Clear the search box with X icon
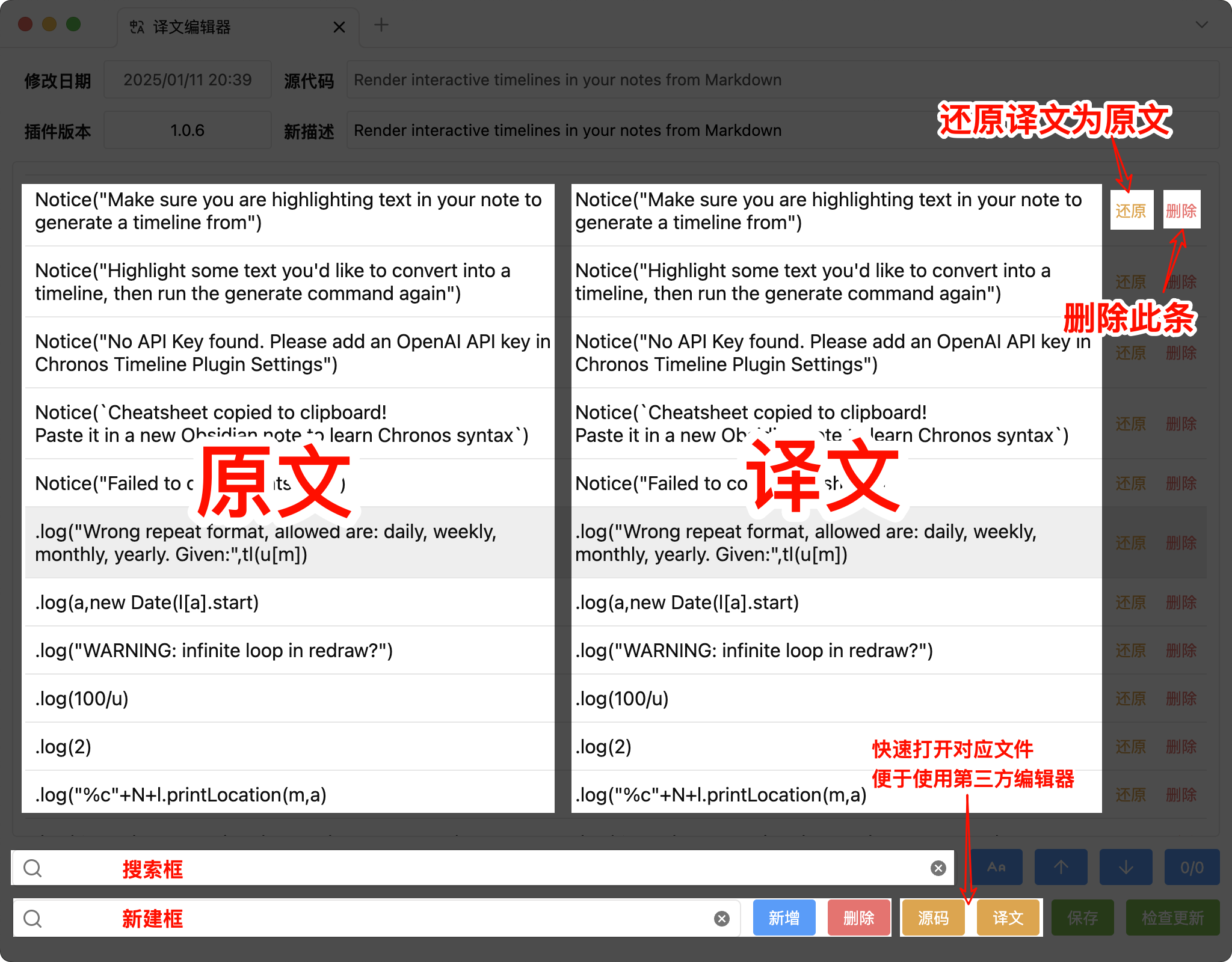 938,868
